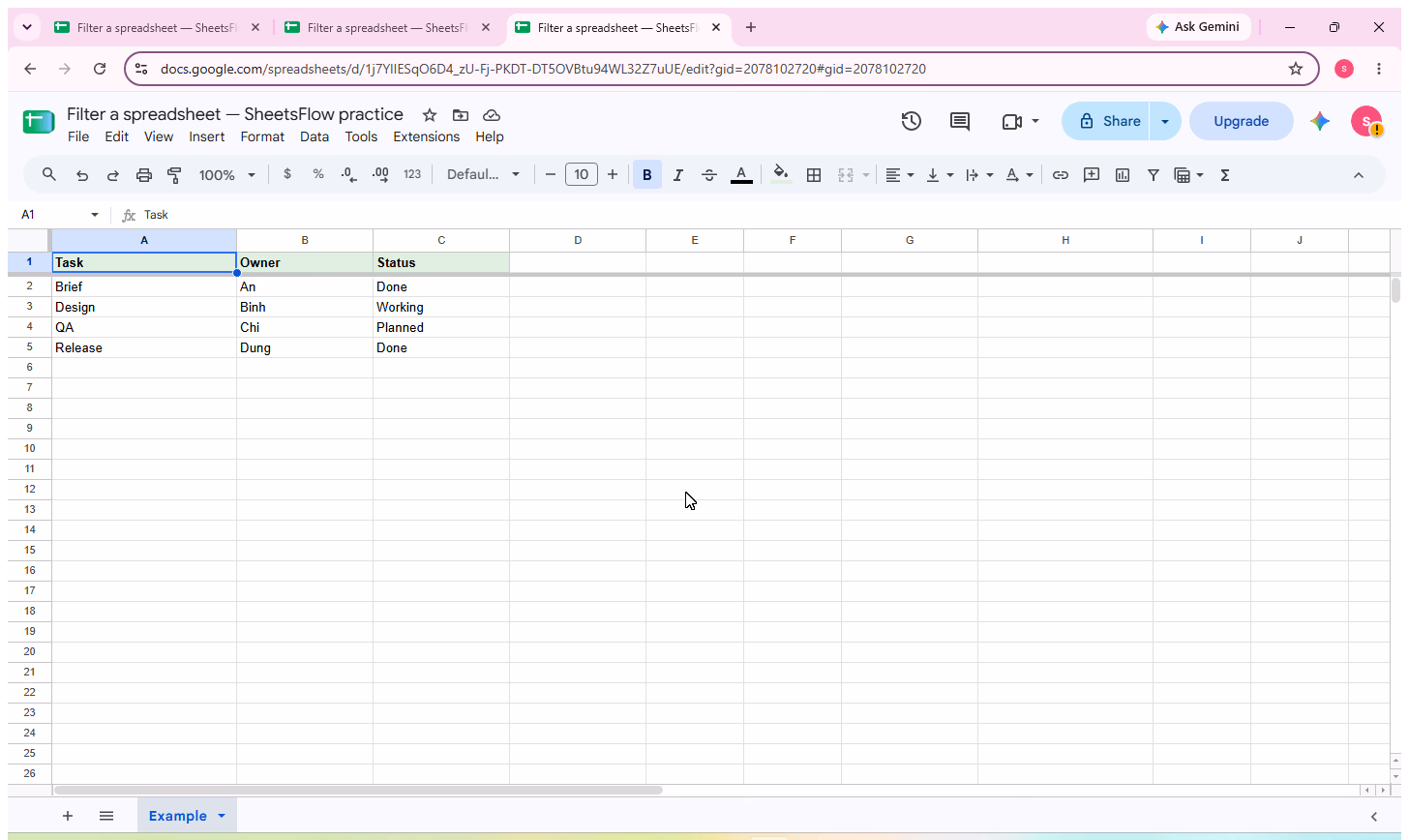Decrease decimal places
1409x840 pixels.
coord(349,175)
